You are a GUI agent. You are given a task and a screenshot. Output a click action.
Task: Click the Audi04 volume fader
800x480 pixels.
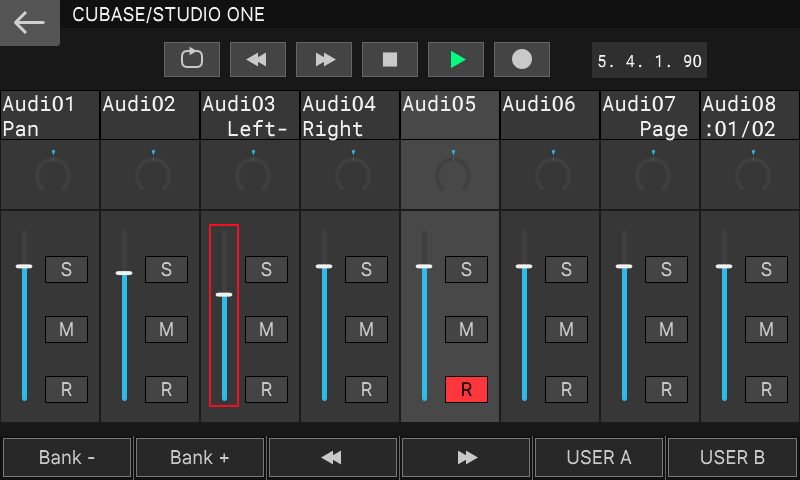[324, 315]
